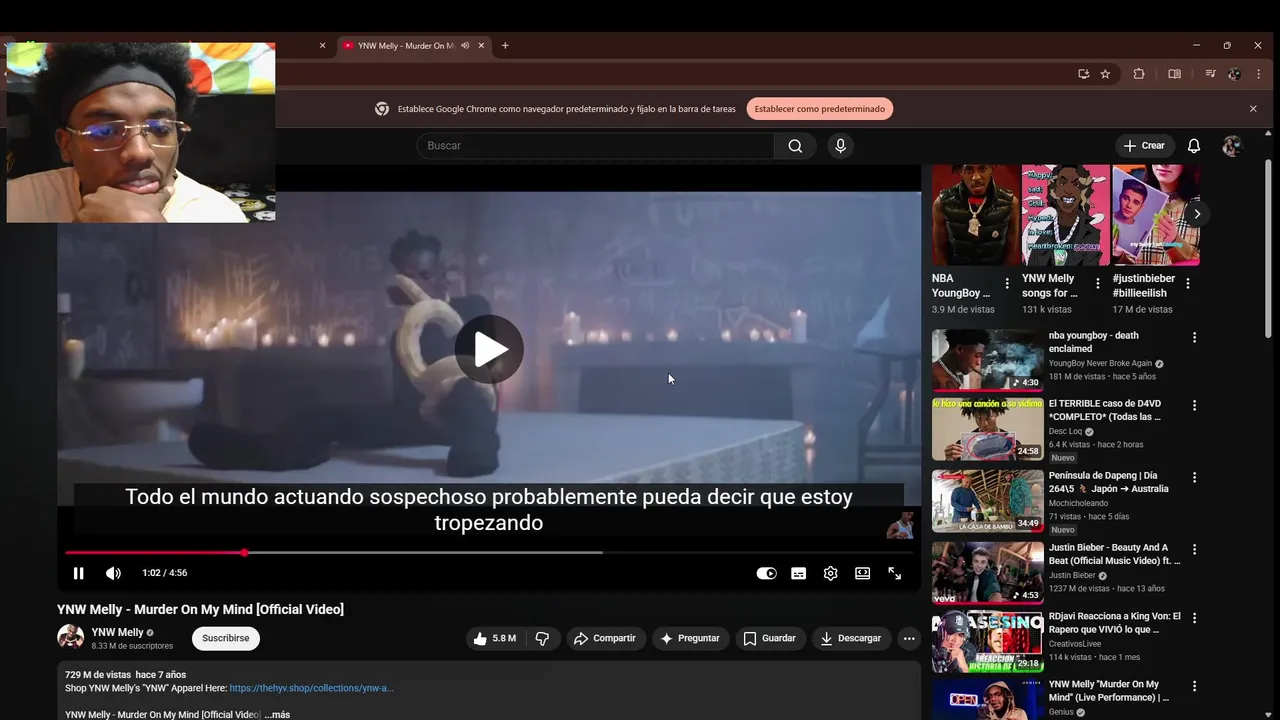
Task: Open the YNW Melly channel name
Action: [x=117, y=632]
